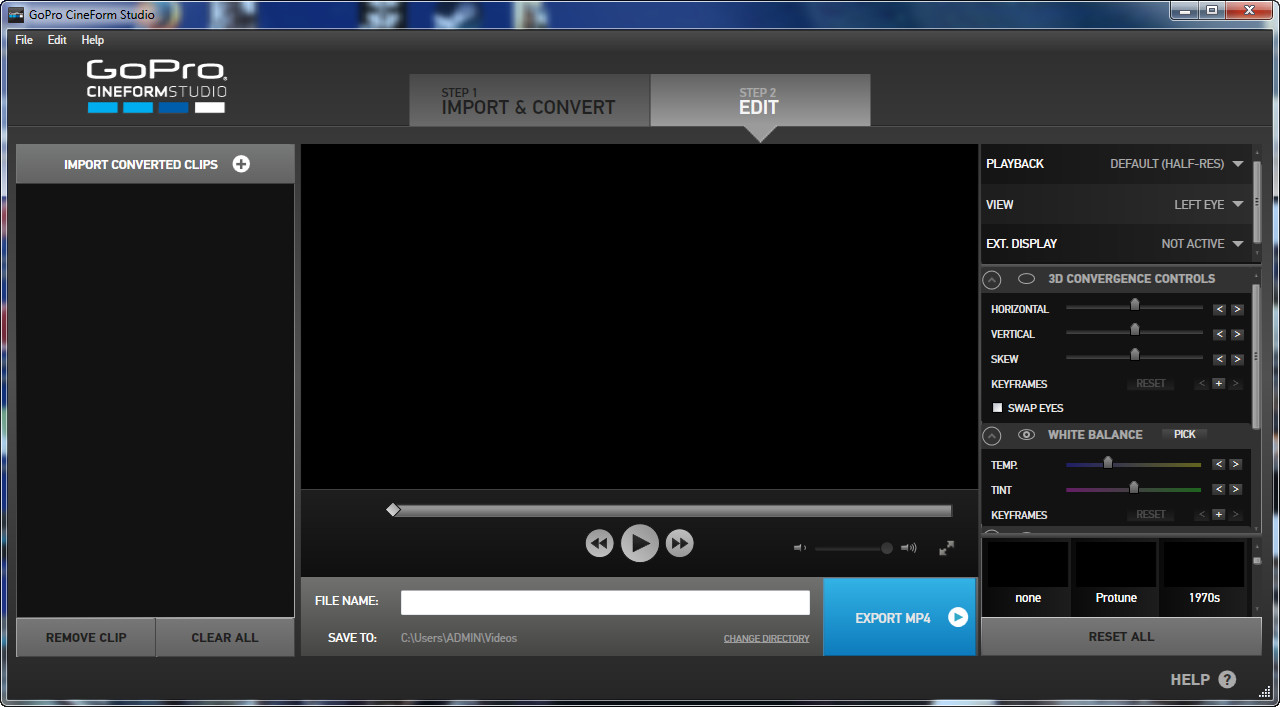The width and height of the screenshot is (1280, 707).
Task: Click the Help text in bottom corner
Action: tap(1190, 679)
